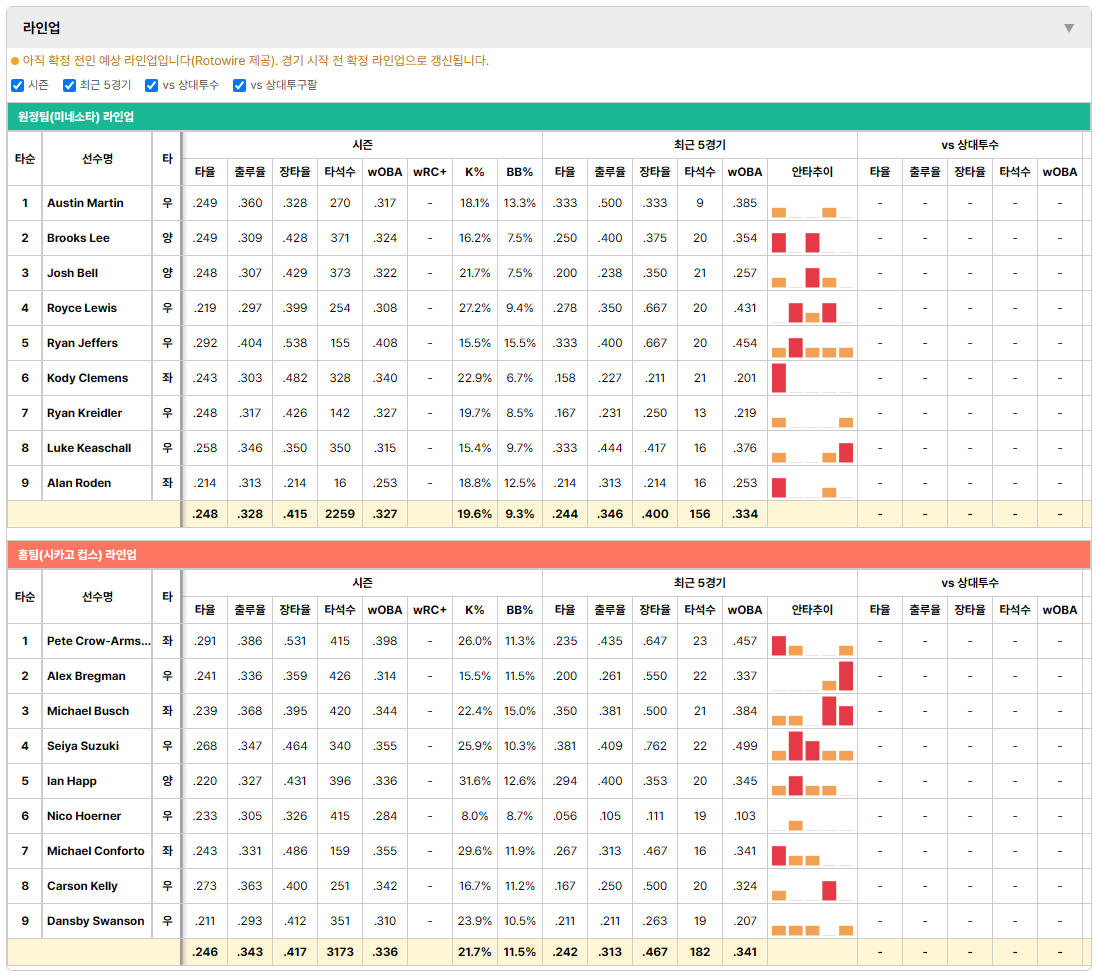Image resolution: width=1098 pixels, height=977 pixels.
Task: Click the orange notice dot icon
Action: pyautogui.click(x=15, y=62)
